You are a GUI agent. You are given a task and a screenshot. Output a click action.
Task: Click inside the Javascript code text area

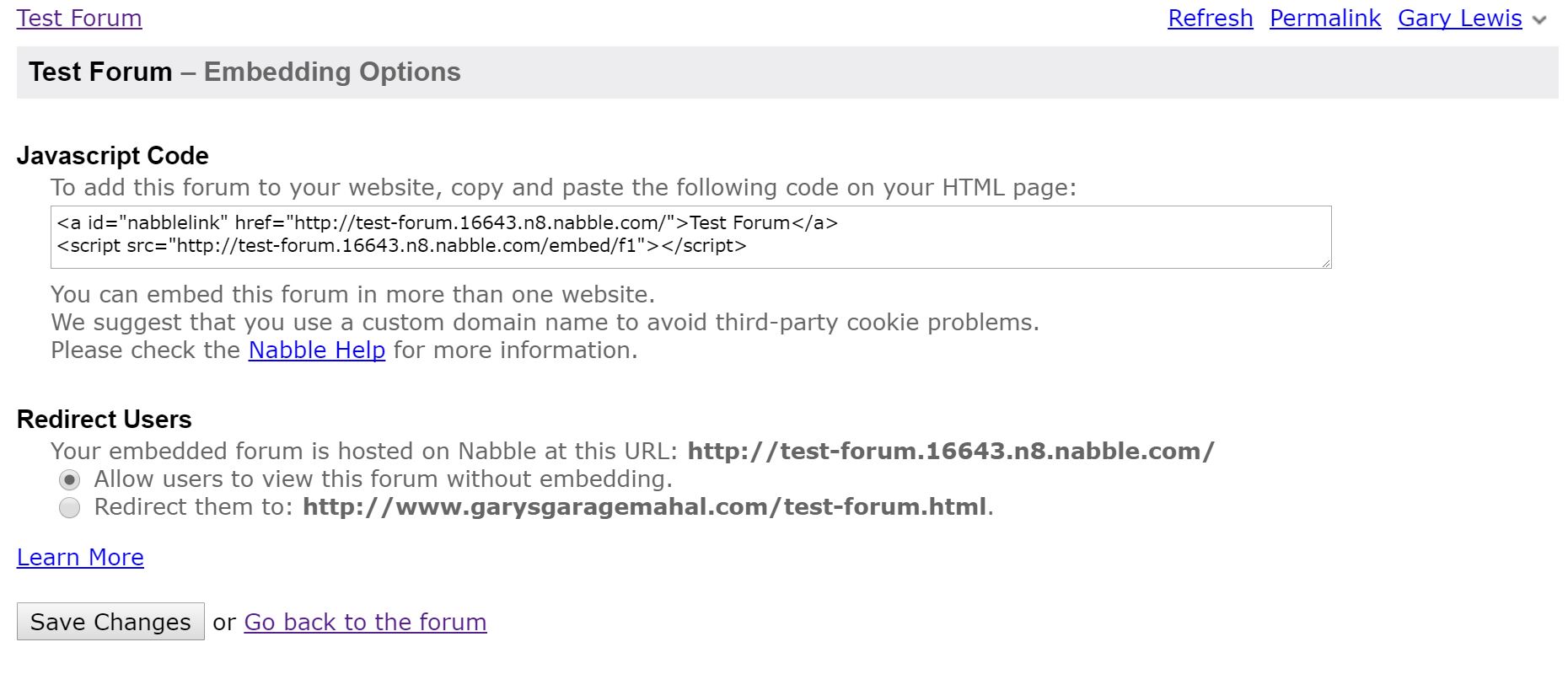coord(690,237)
